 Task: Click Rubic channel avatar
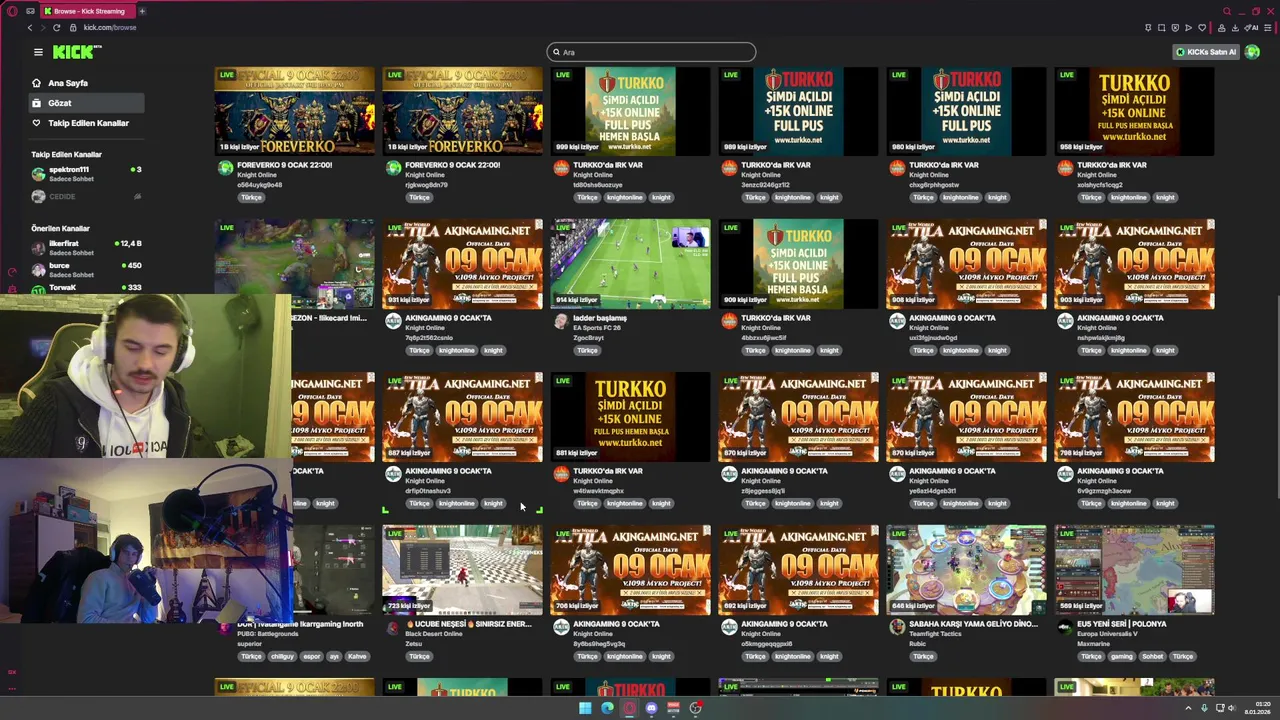pos(897,627)
